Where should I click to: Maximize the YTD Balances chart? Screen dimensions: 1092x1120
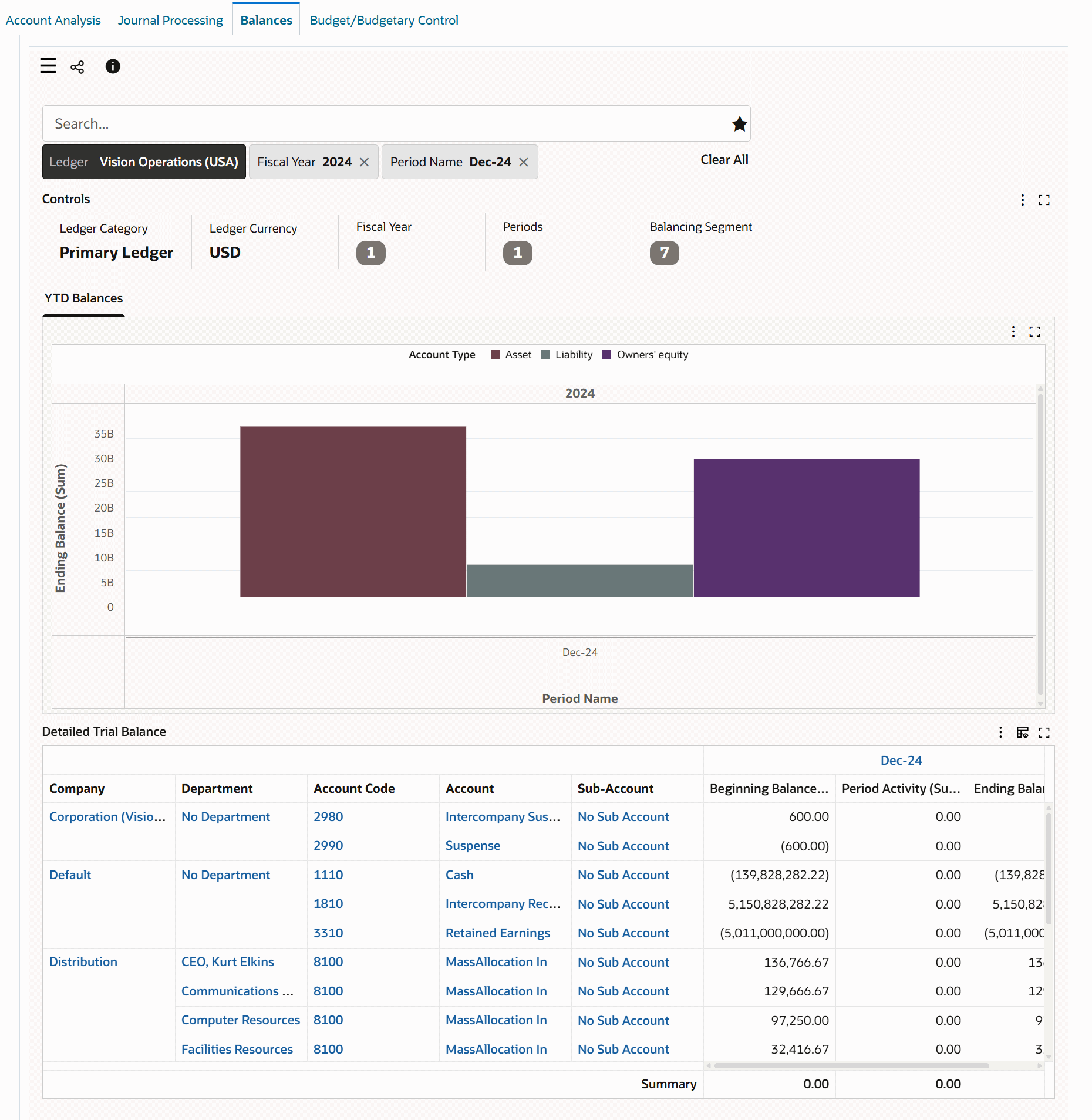pyautogui.click(x=1034, y=332)
